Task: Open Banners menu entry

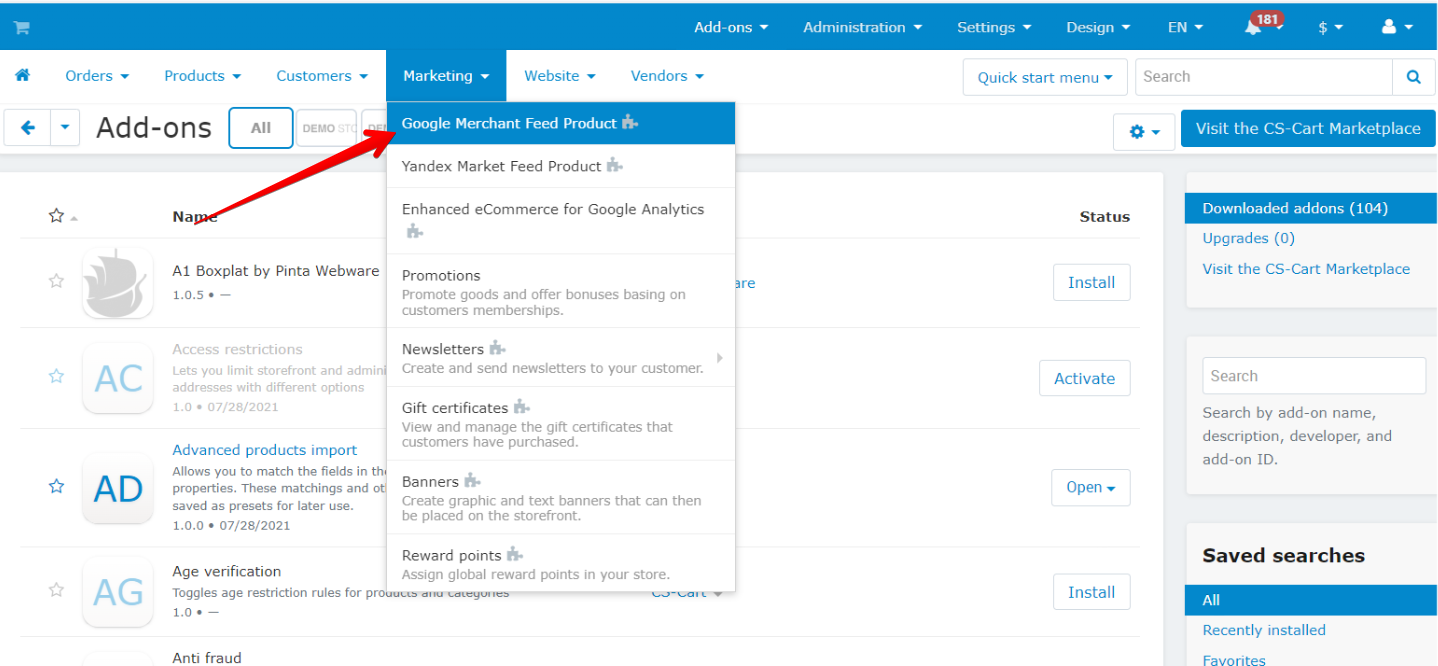Action: coord(561,498)
